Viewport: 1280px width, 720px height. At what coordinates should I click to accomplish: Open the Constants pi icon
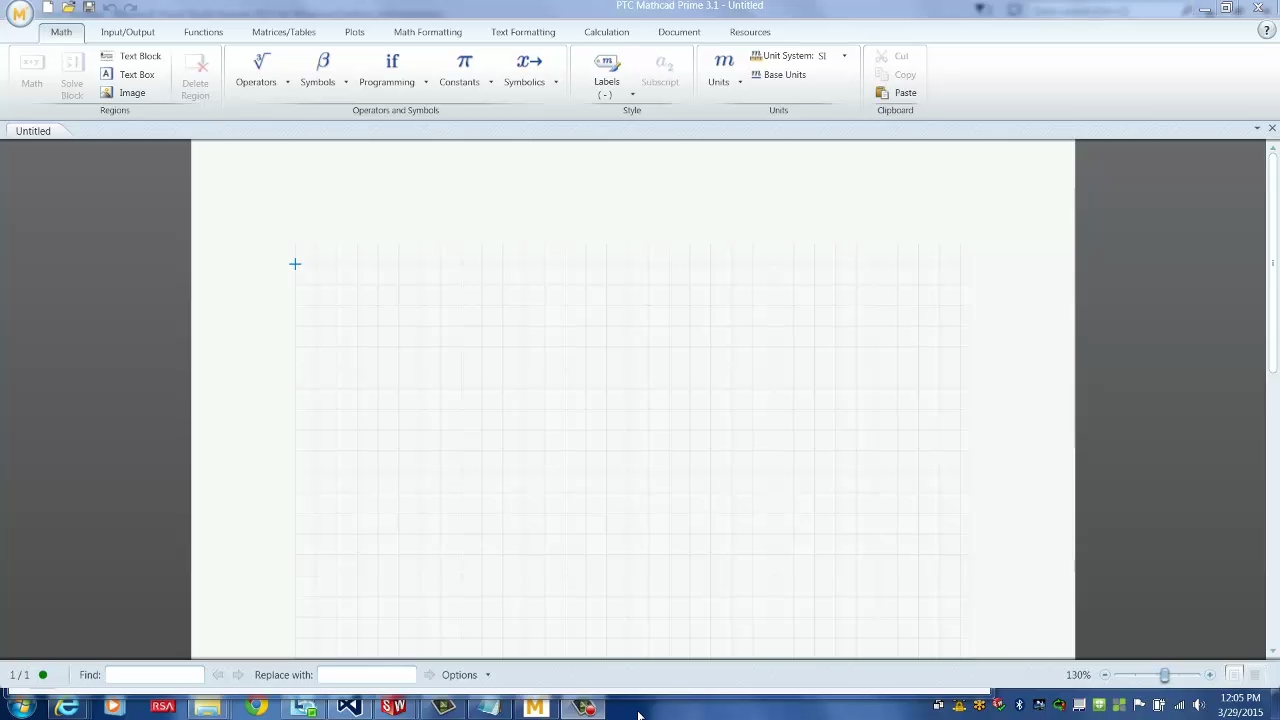pos(464,62)
